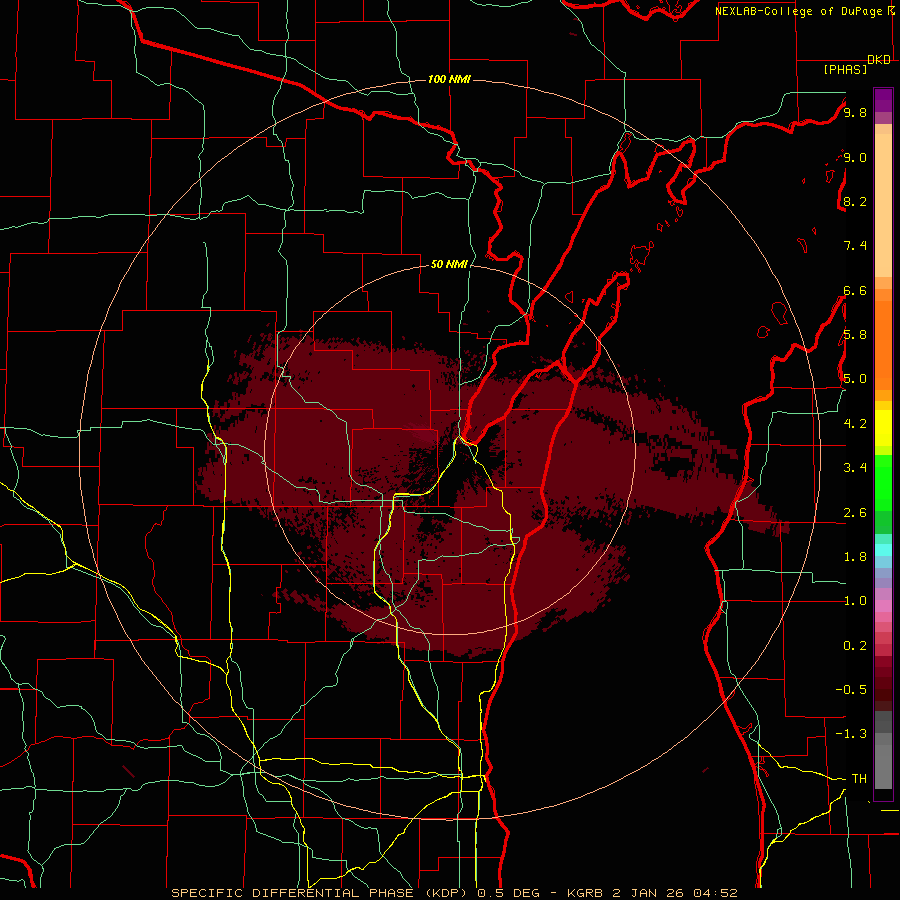
Task: Click the bright green band of the scale
Action: [x=883, y=483]
